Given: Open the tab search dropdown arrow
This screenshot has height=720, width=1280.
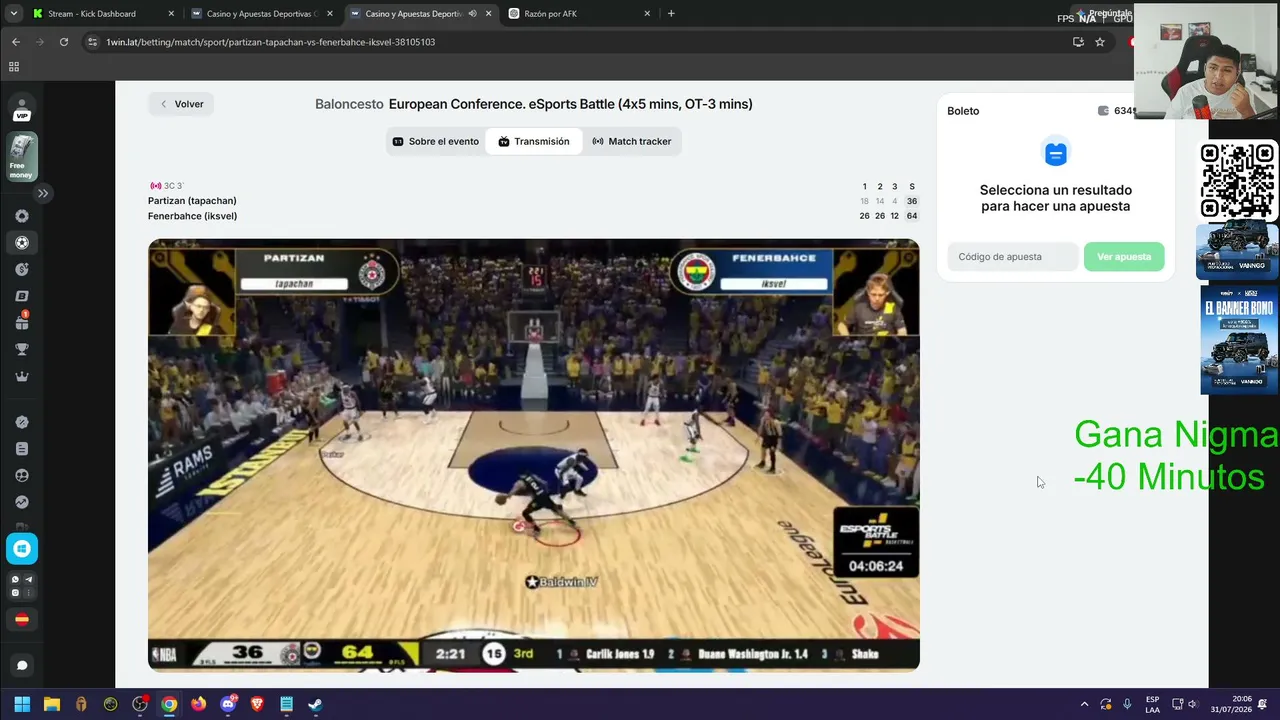Looking at the screenshot, I should point(13,14).
